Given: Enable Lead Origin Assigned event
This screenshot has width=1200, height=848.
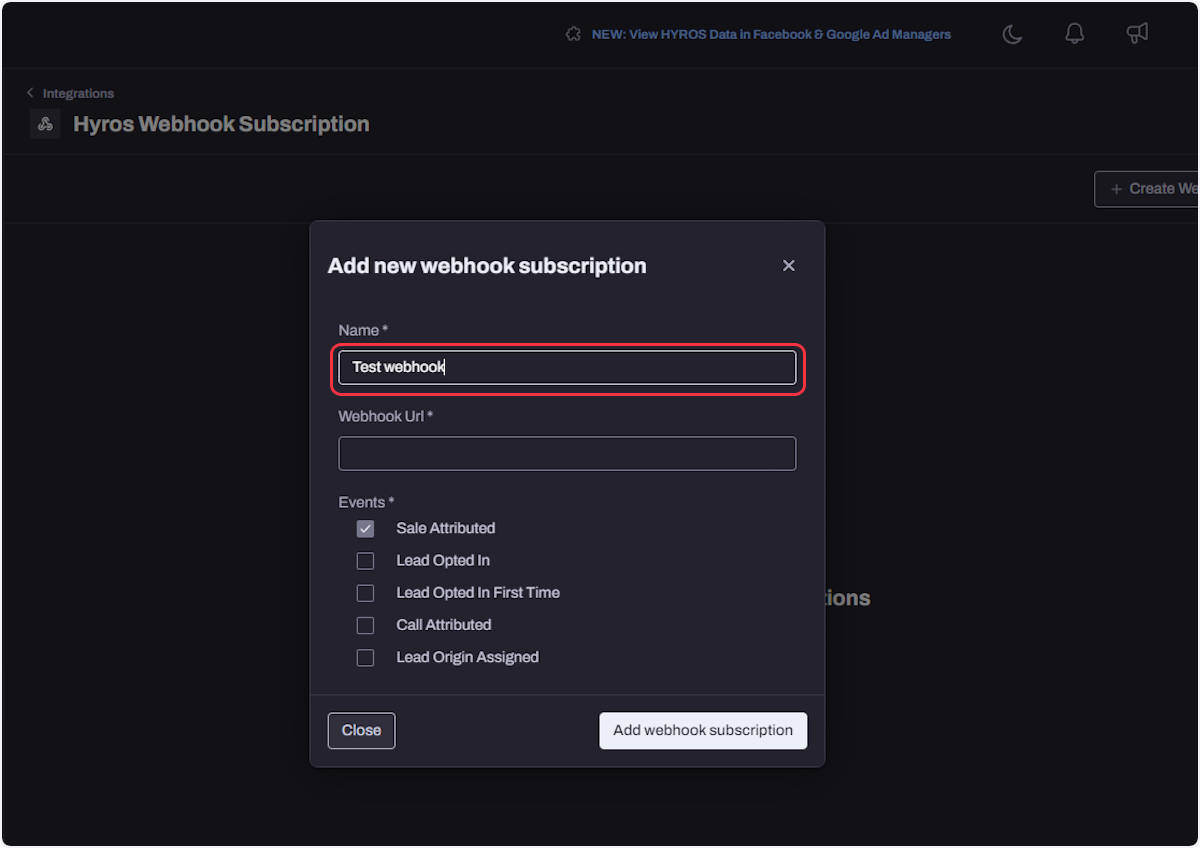Looking at the screenshot, I should (x=365, y=658).
